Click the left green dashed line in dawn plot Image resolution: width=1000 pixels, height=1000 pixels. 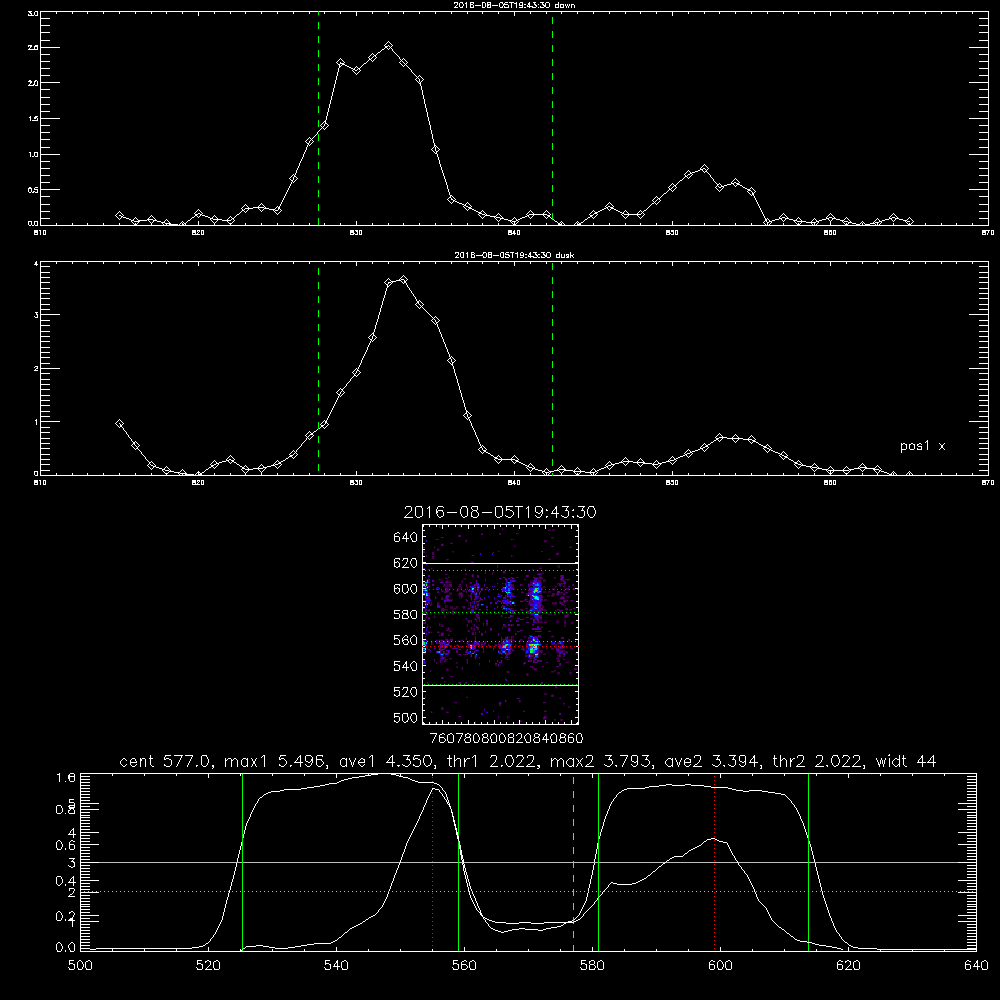(x=318, y=119)
